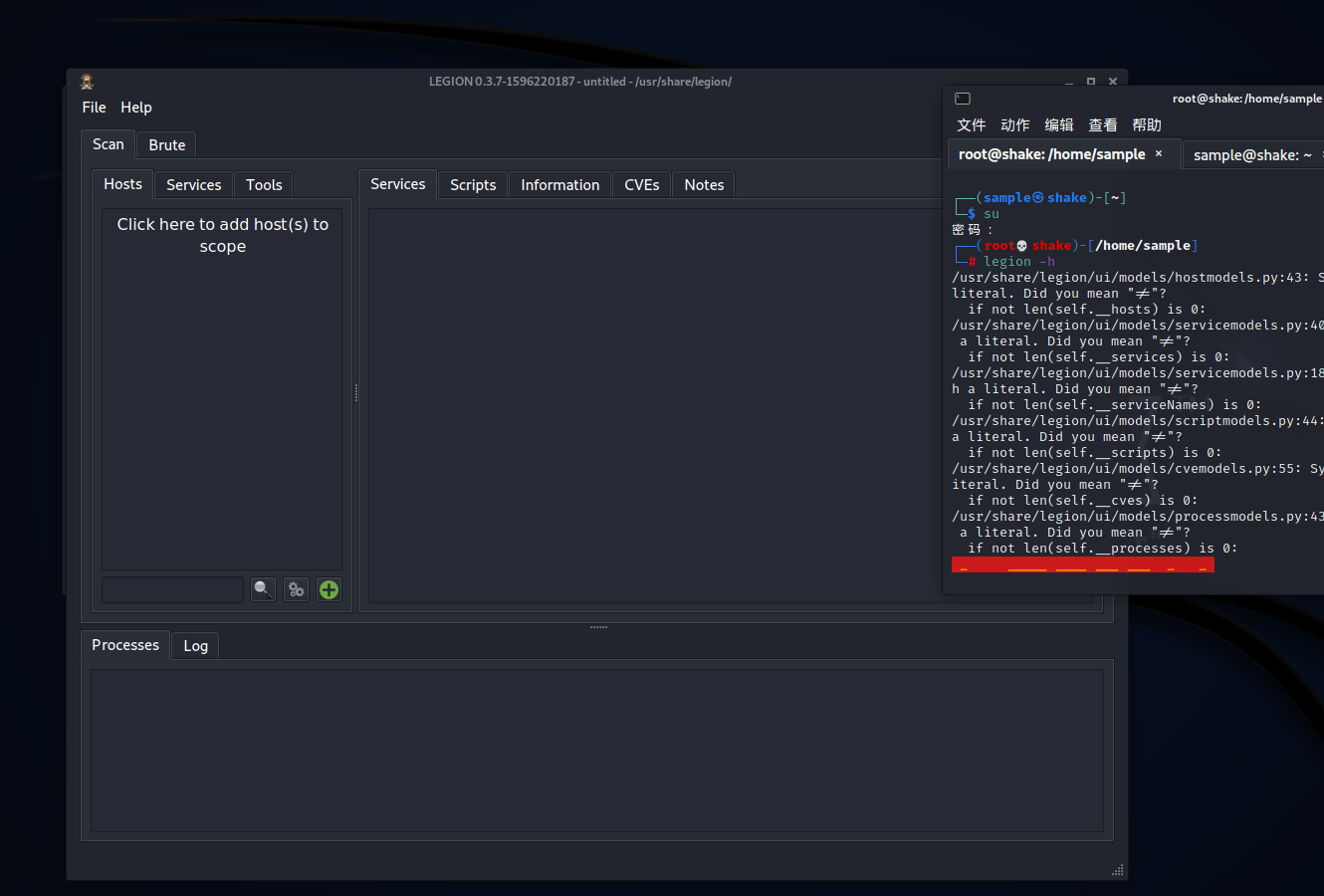
Task: Select the Tools tab in left panel
Action: [x=264, y=185]
